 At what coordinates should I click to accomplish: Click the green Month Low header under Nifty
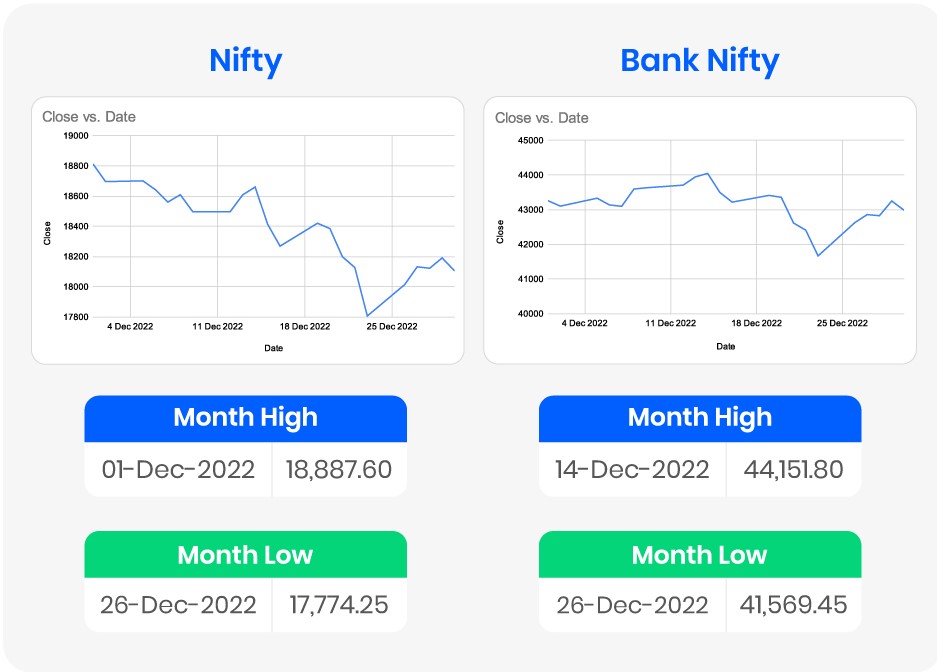[245, 554]
